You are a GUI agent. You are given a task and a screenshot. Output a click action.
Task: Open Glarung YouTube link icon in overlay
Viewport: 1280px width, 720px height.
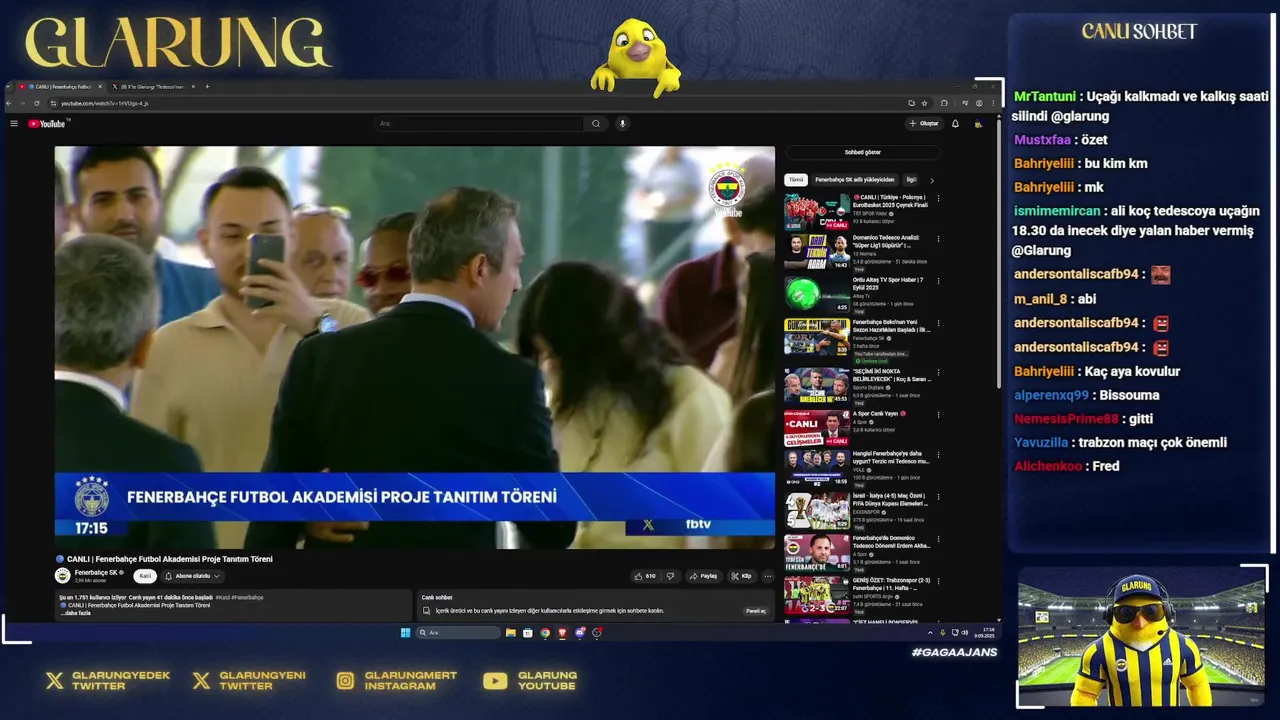point(495,681)
